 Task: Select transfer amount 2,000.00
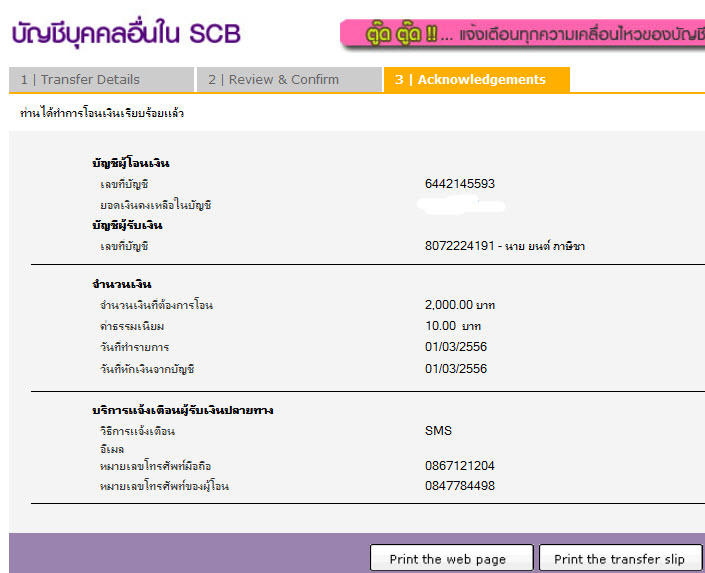[x=449, y=304]
